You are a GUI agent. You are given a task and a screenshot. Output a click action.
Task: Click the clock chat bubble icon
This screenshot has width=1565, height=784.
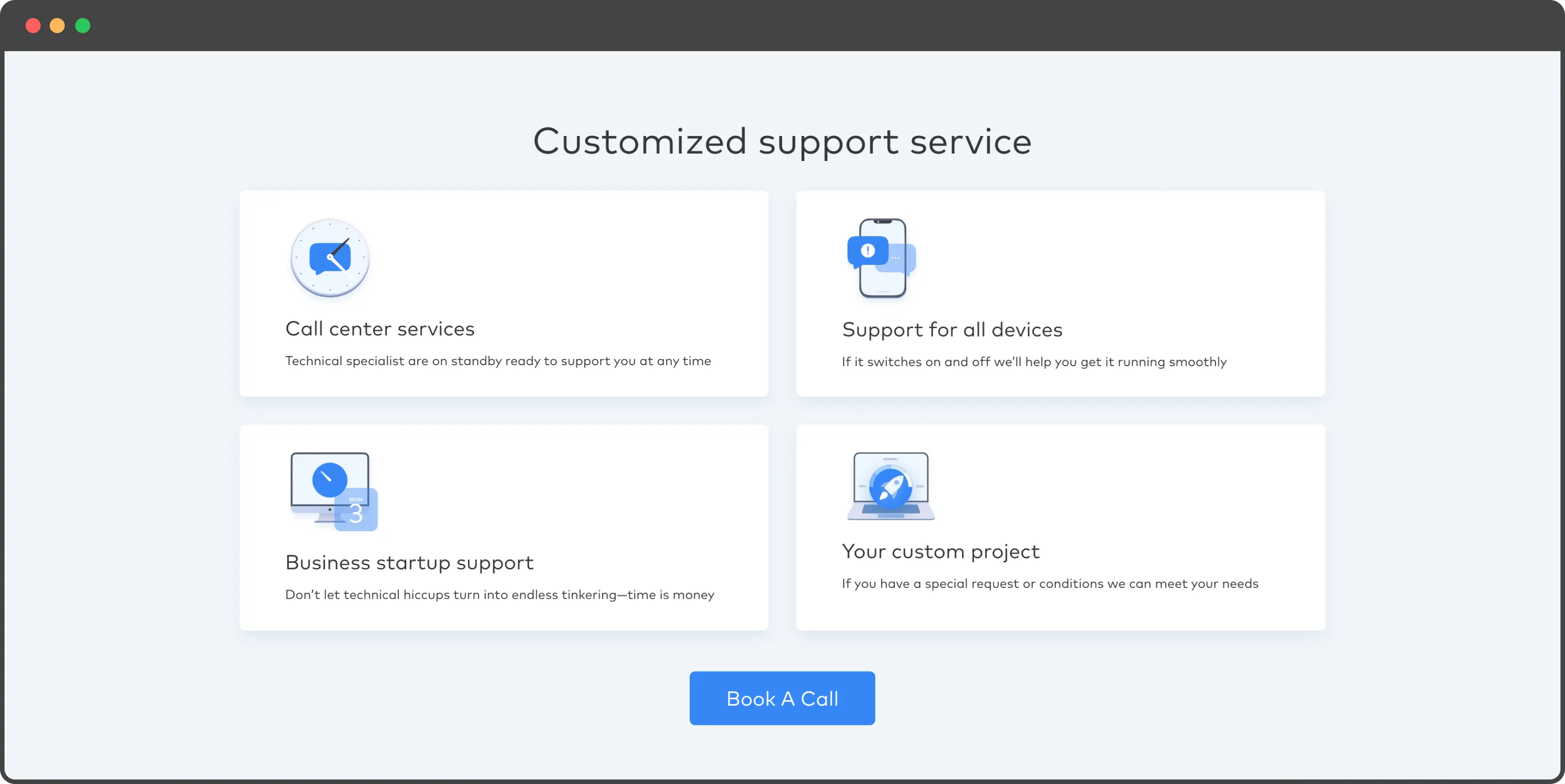[x=330, y=258]
